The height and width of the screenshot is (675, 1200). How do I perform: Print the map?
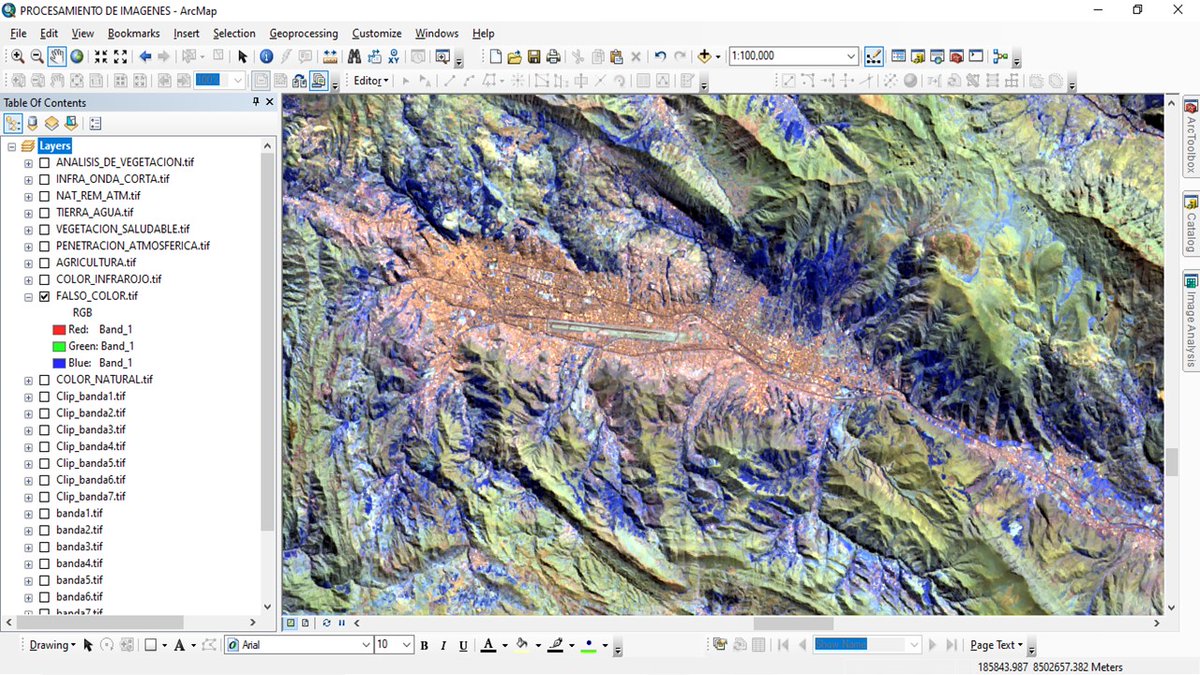click(x=553, y=56)
